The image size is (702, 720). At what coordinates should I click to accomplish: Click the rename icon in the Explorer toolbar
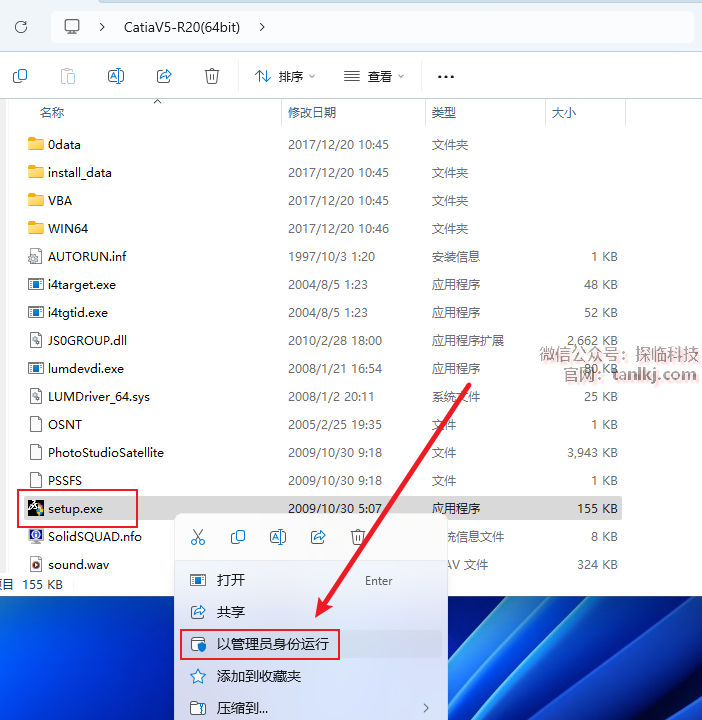click(x=116, y=76)
